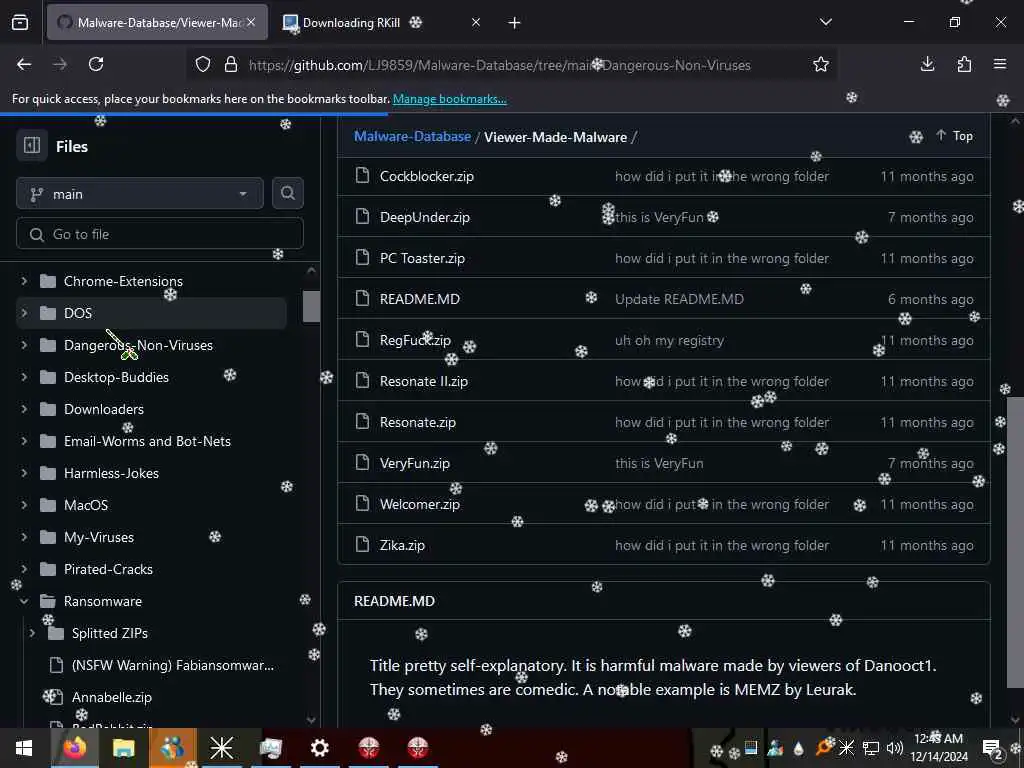Viewport: 1024px width, 768px height.
Task: Reload the current GitHub page
Action: [96, 64]
